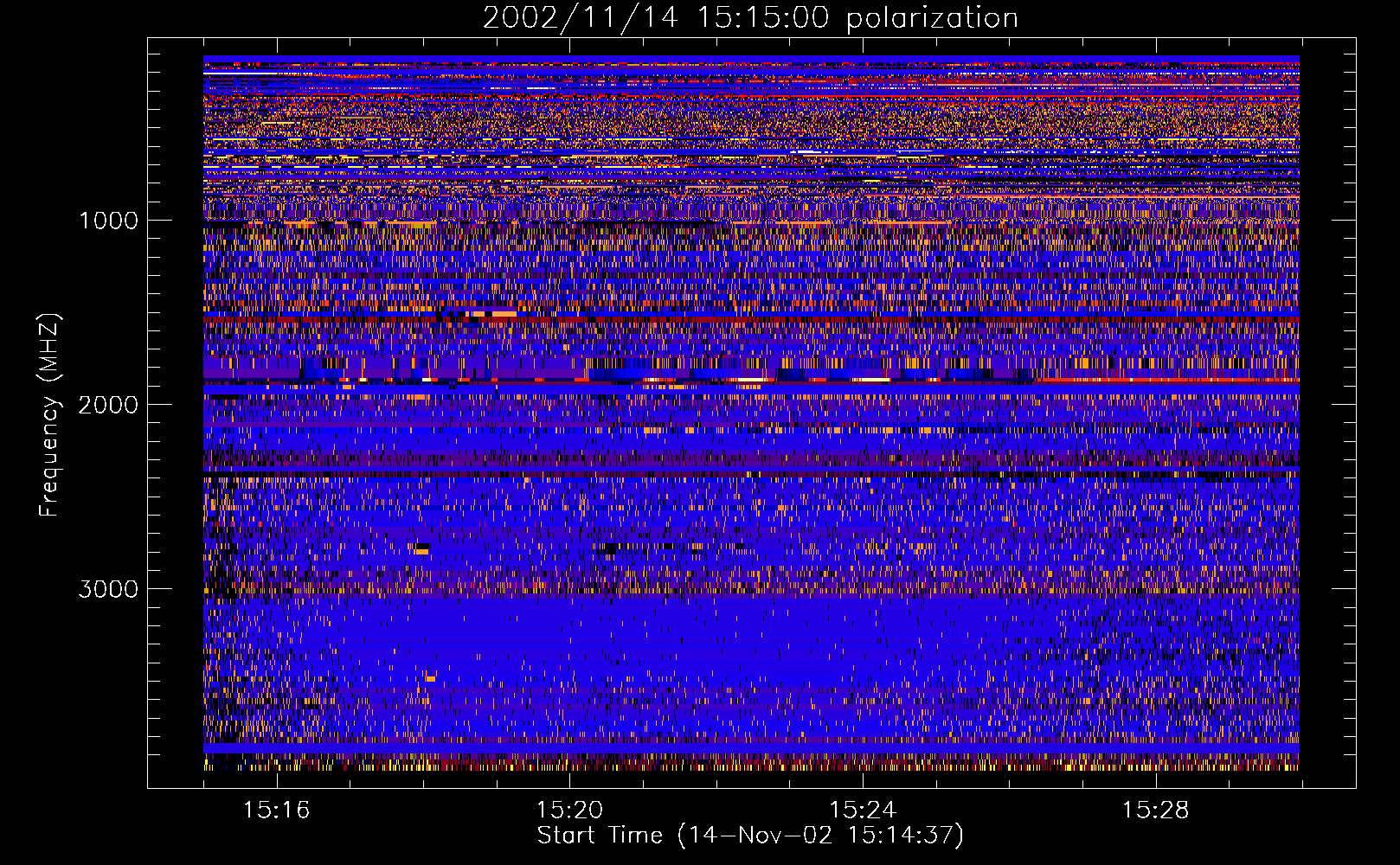Click the '3000' frequency tick label
The height and width of the screenshot is (865, 1400).
tap(108, 589)
